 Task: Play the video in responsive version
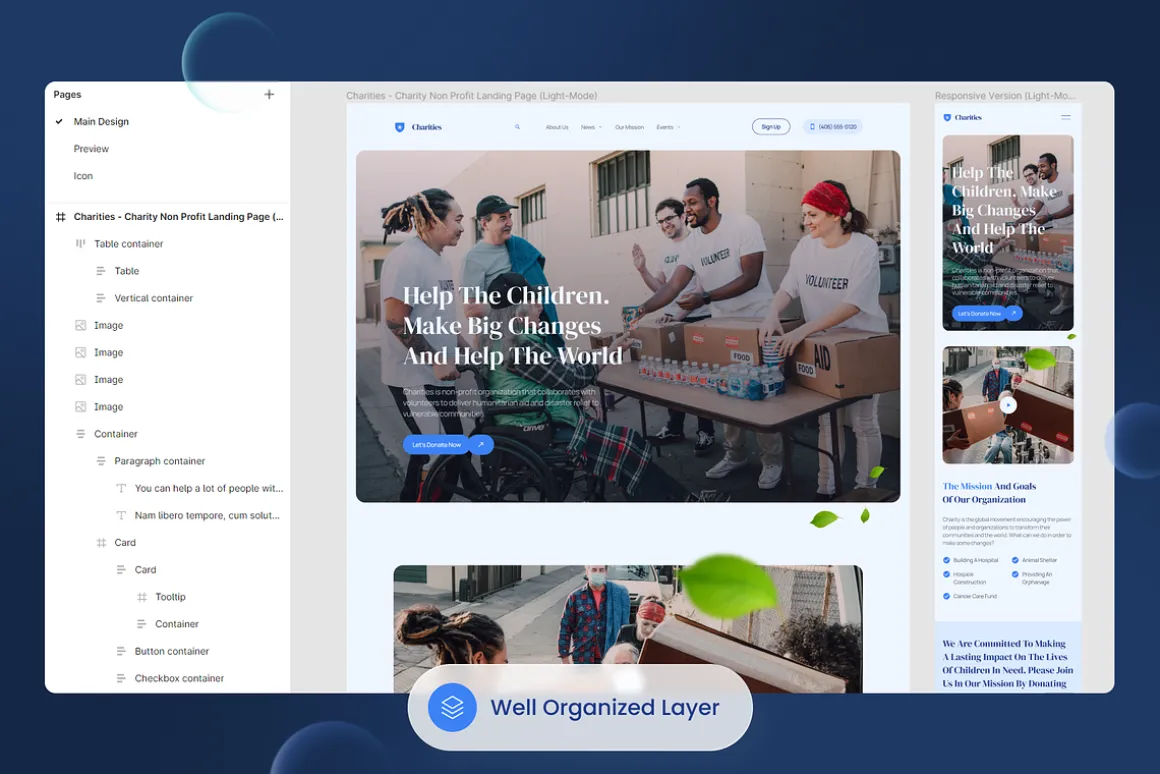1008,405
